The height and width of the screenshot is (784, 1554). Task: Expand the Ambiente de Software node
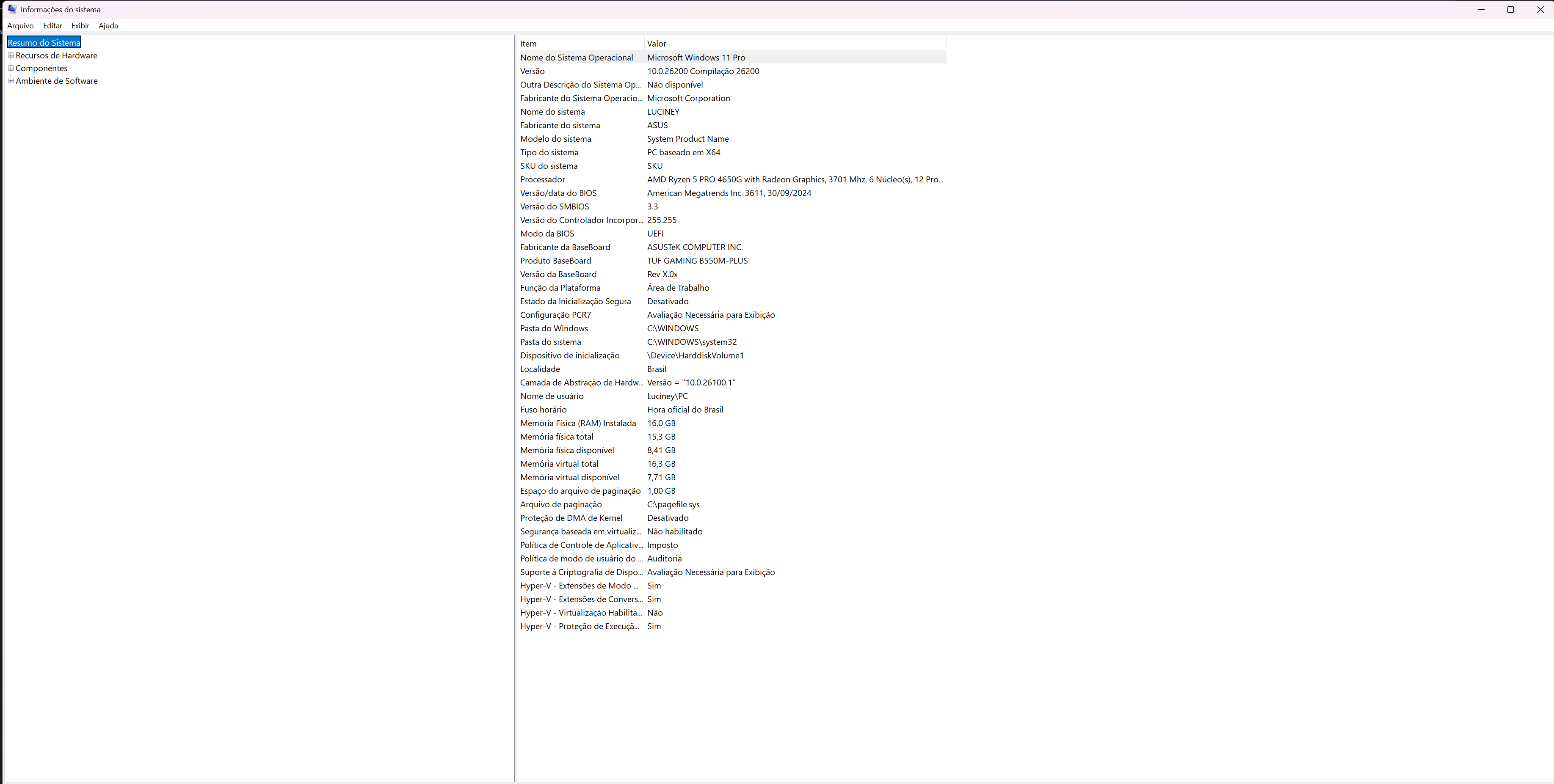point(10,81)
